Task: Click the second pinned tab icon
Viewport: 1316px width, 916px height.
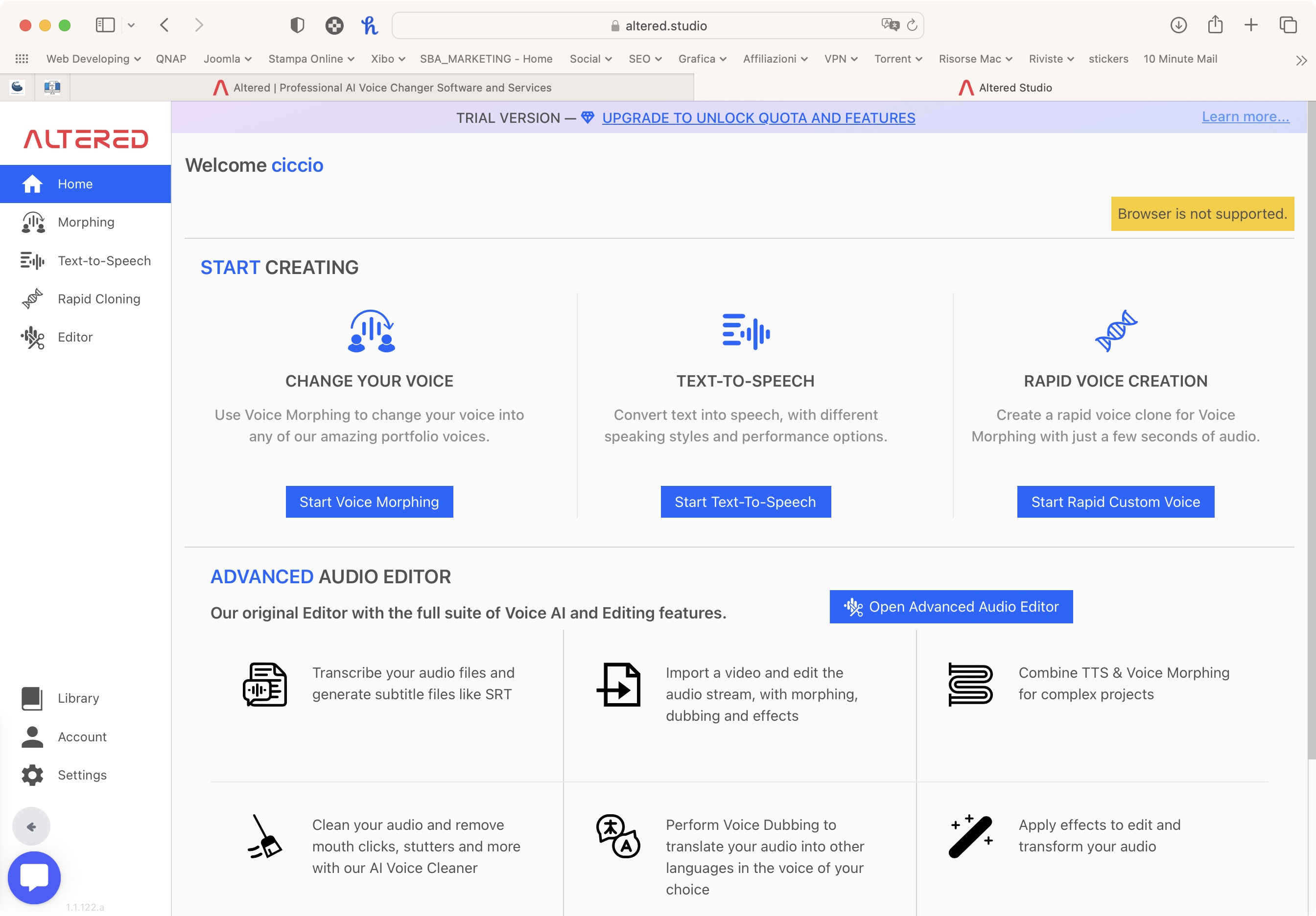Action: (52, 87)
